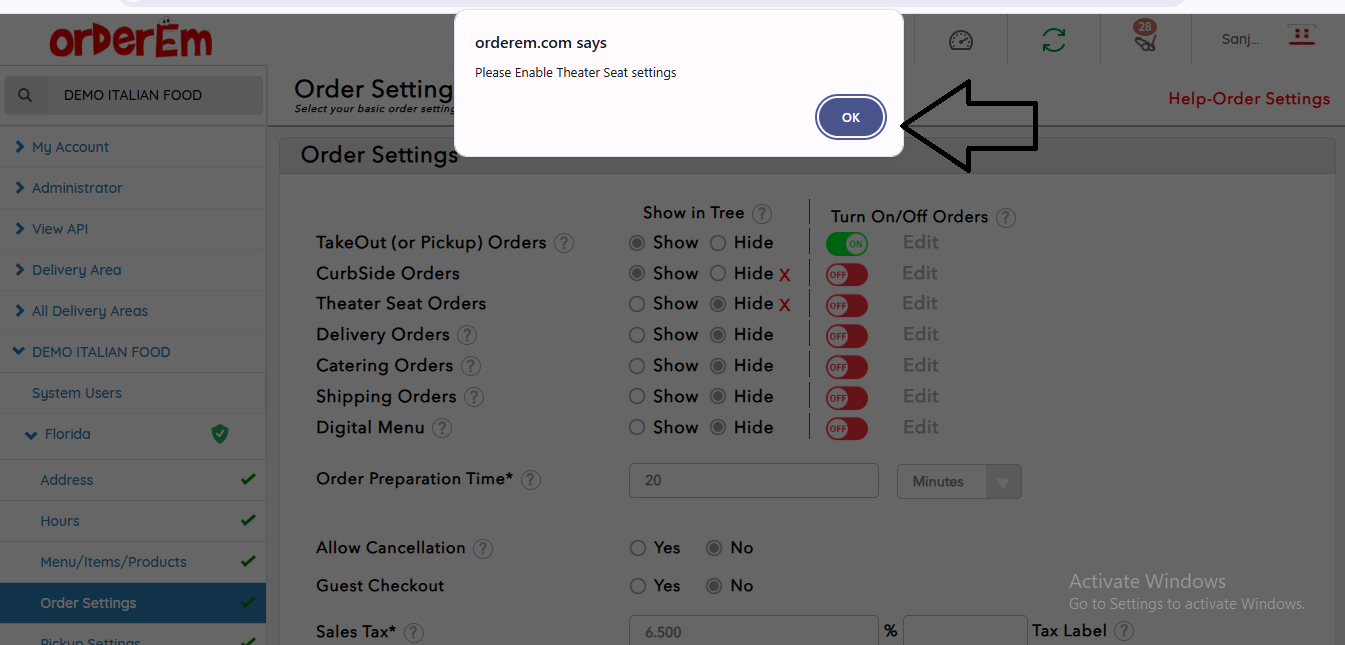Click help icon beside Delivery Orders
This screenshot has width=1345, height=645.
pyautogui.click(x=467, y=335)
